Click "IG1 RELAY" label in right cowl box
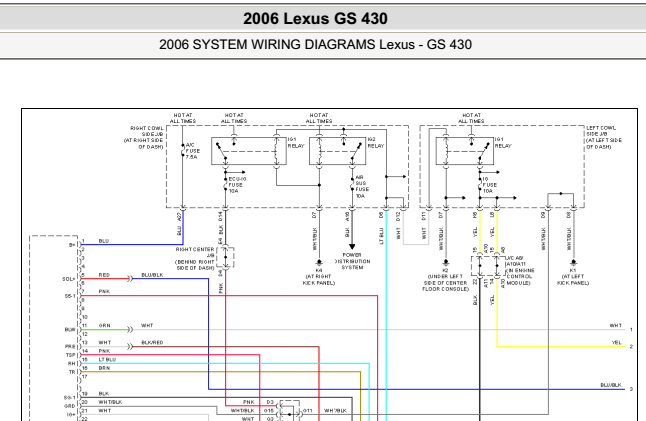The height and width of the screenshot is (421, 646). pos(296,143)
